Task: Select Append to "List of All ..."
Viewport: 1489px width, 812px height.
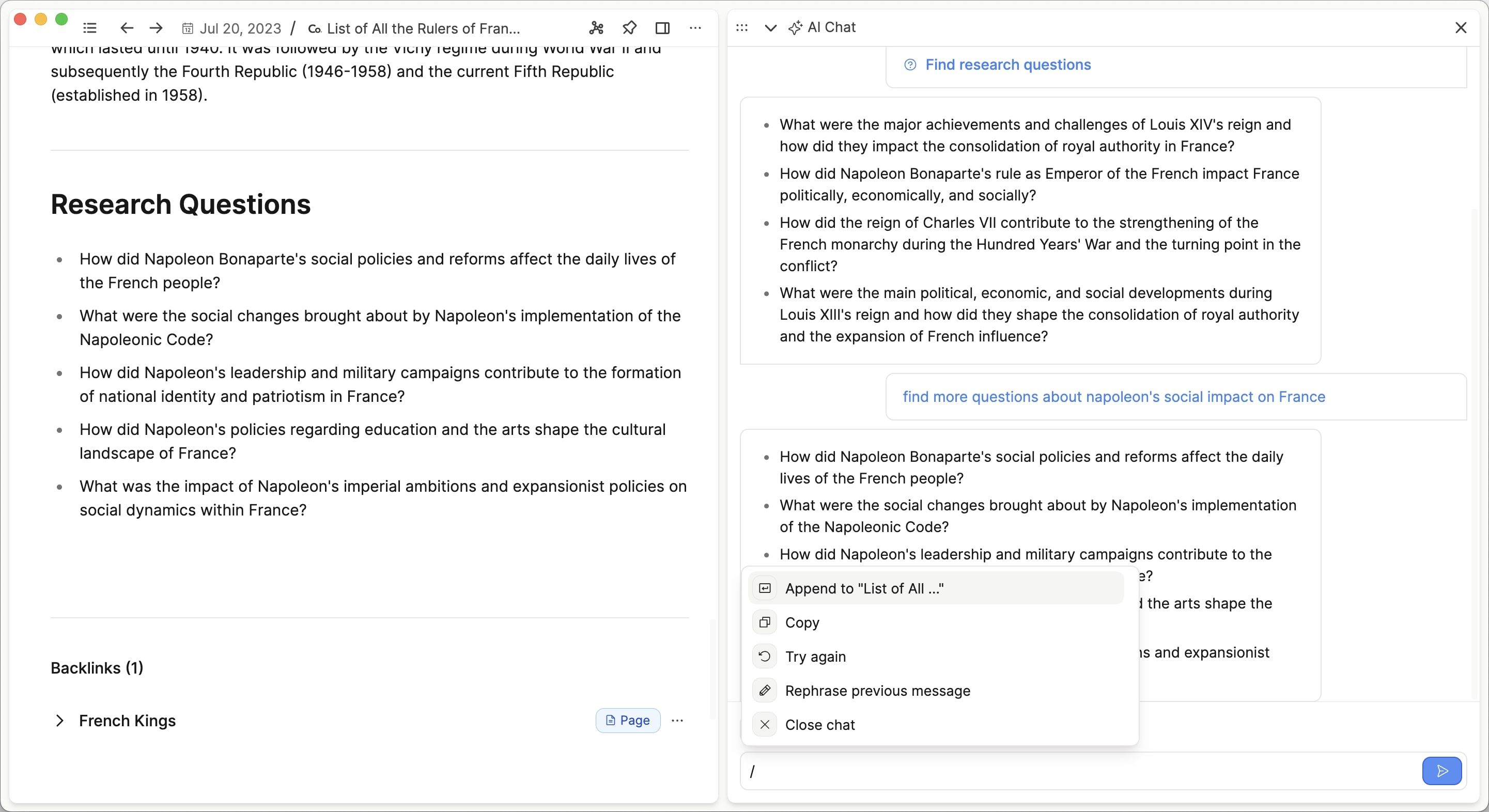Action: pyautogui.click(x=864, y=588)
